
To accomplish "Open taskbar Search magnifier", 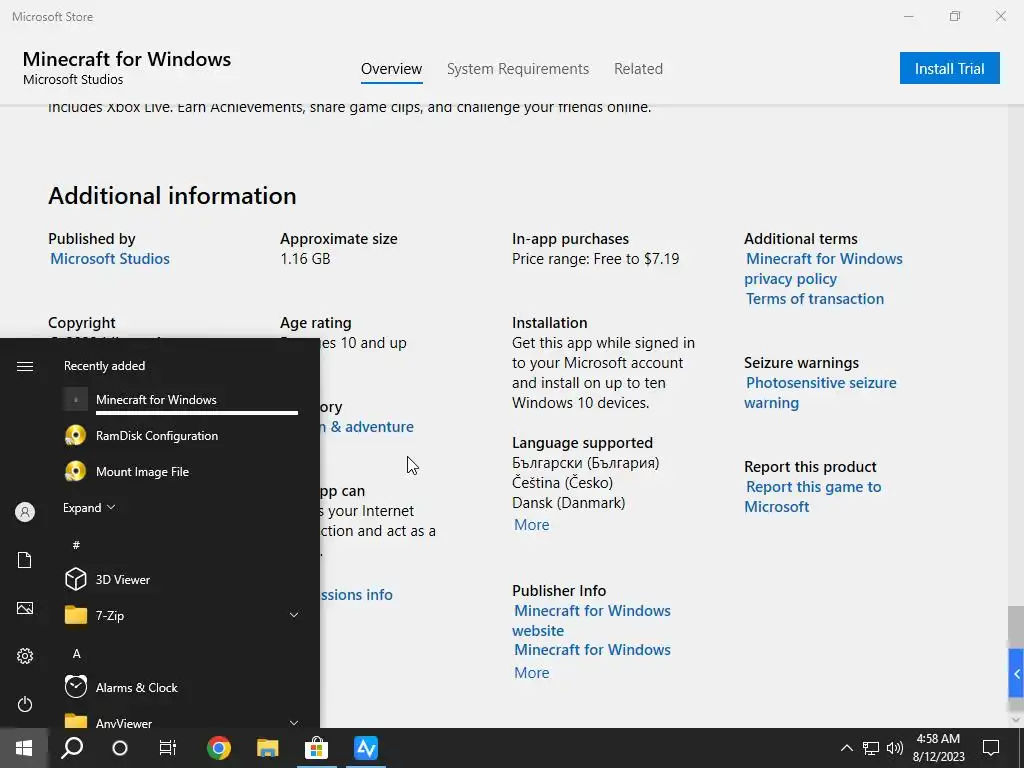I will point(72,748).
